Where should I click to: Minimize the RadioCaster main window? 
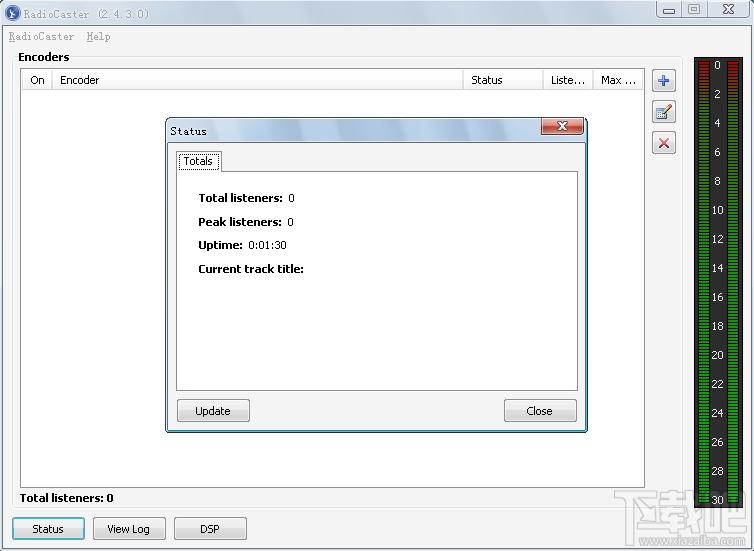669,10
